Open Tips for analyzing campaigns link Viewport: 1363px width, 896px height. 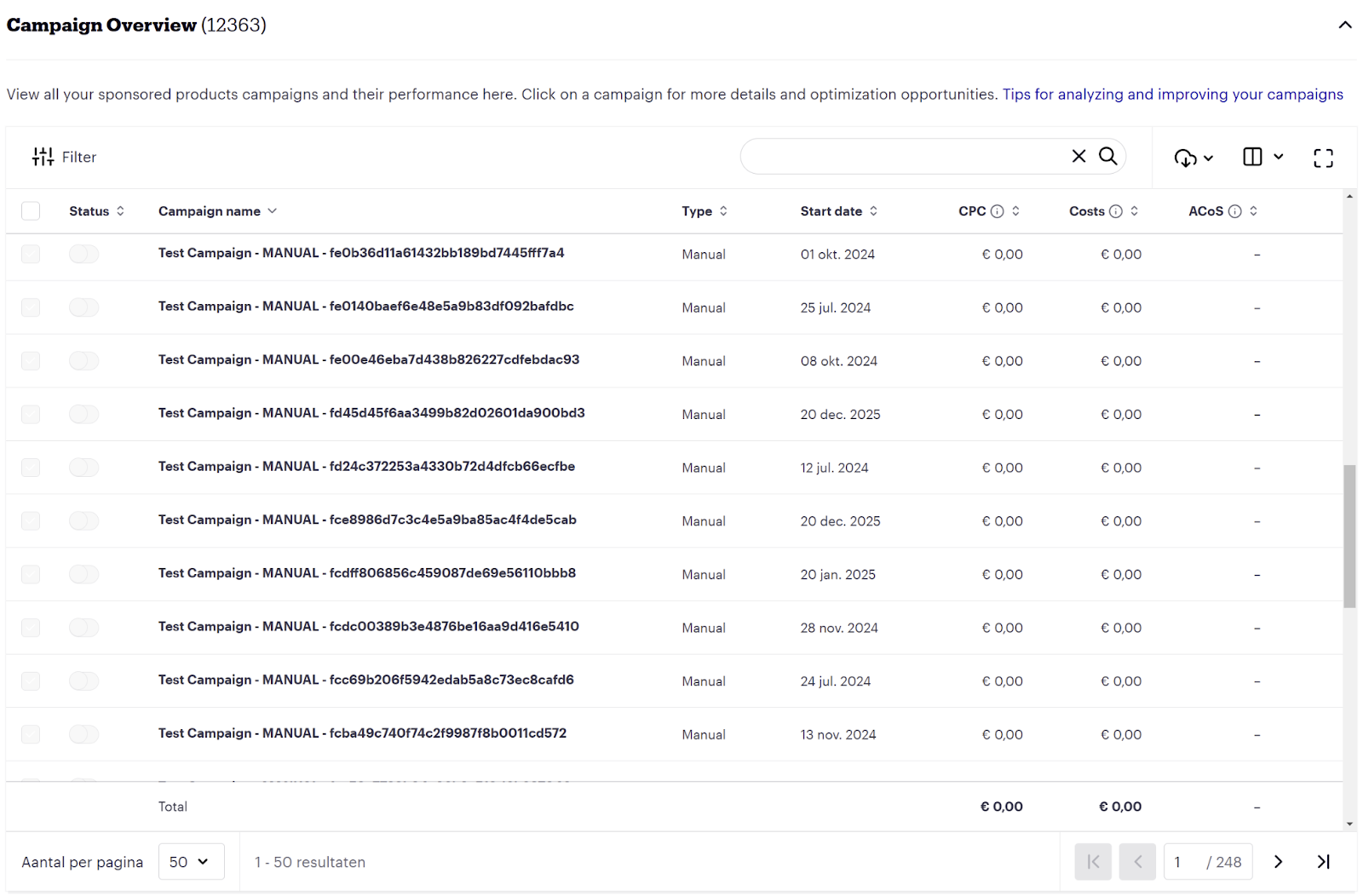(x=1172, y=95)
